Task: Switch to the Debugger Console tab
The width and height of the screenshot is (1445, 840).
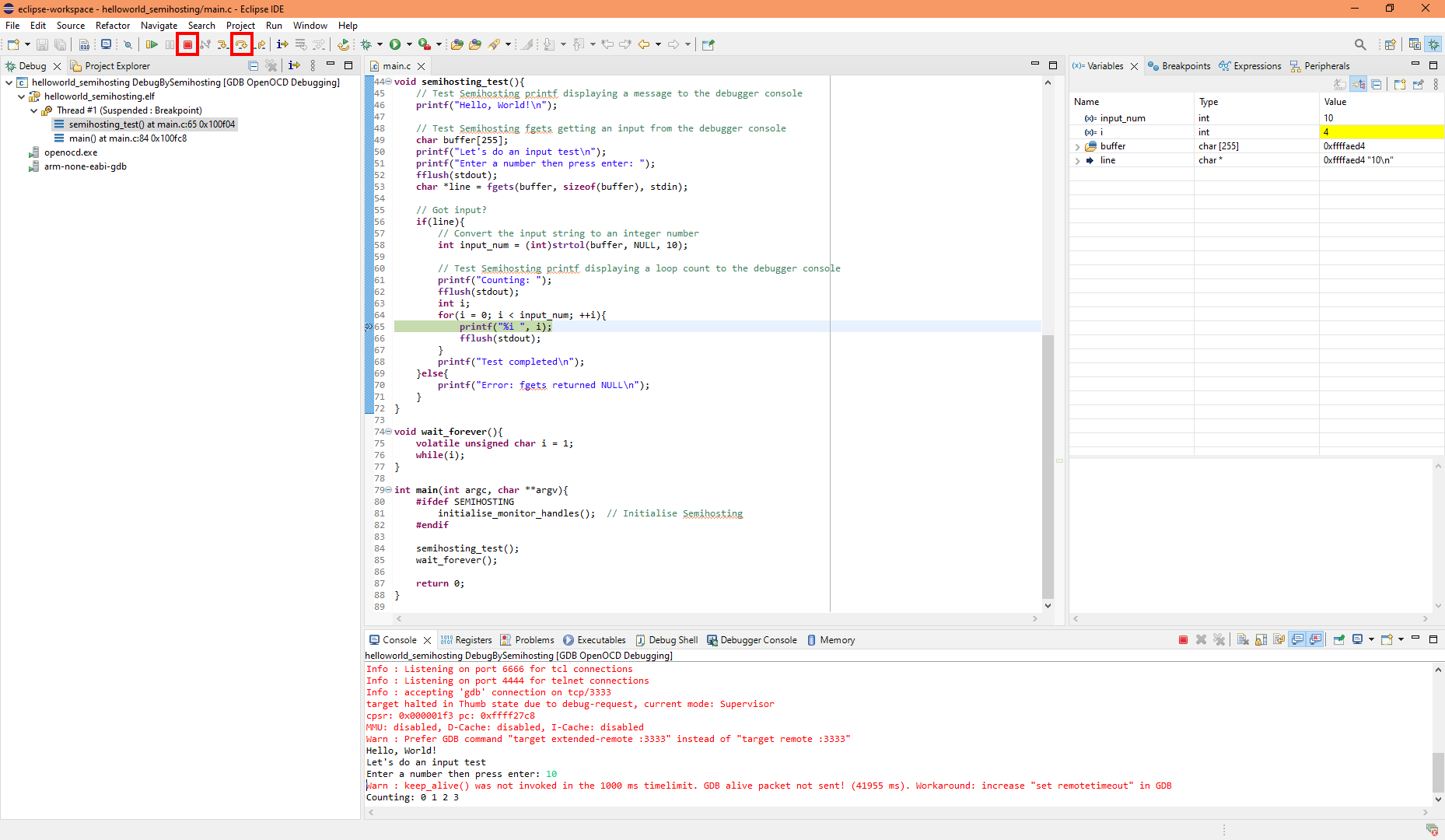Action: pos(752,640)
